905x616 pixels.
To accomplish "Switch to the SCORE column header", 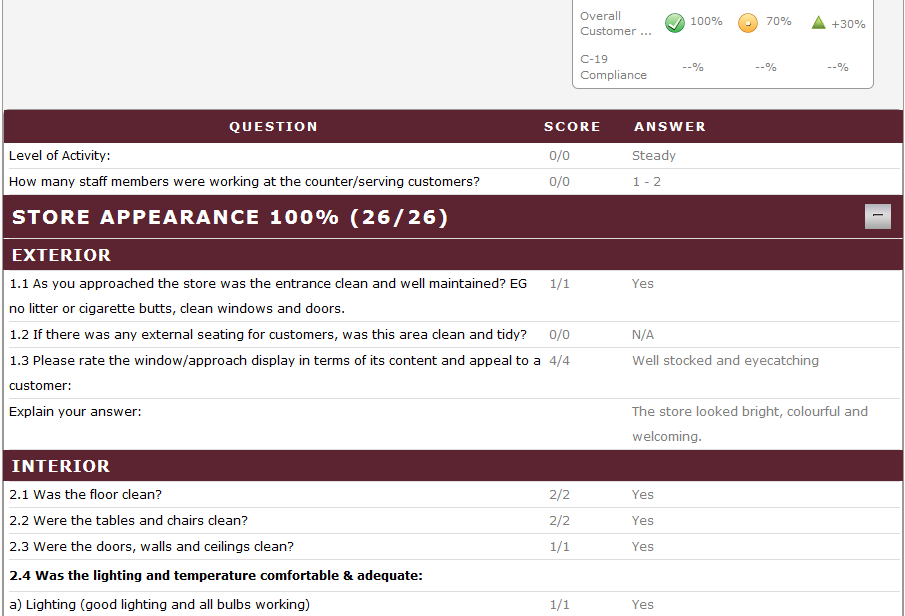I will [572, 126].
